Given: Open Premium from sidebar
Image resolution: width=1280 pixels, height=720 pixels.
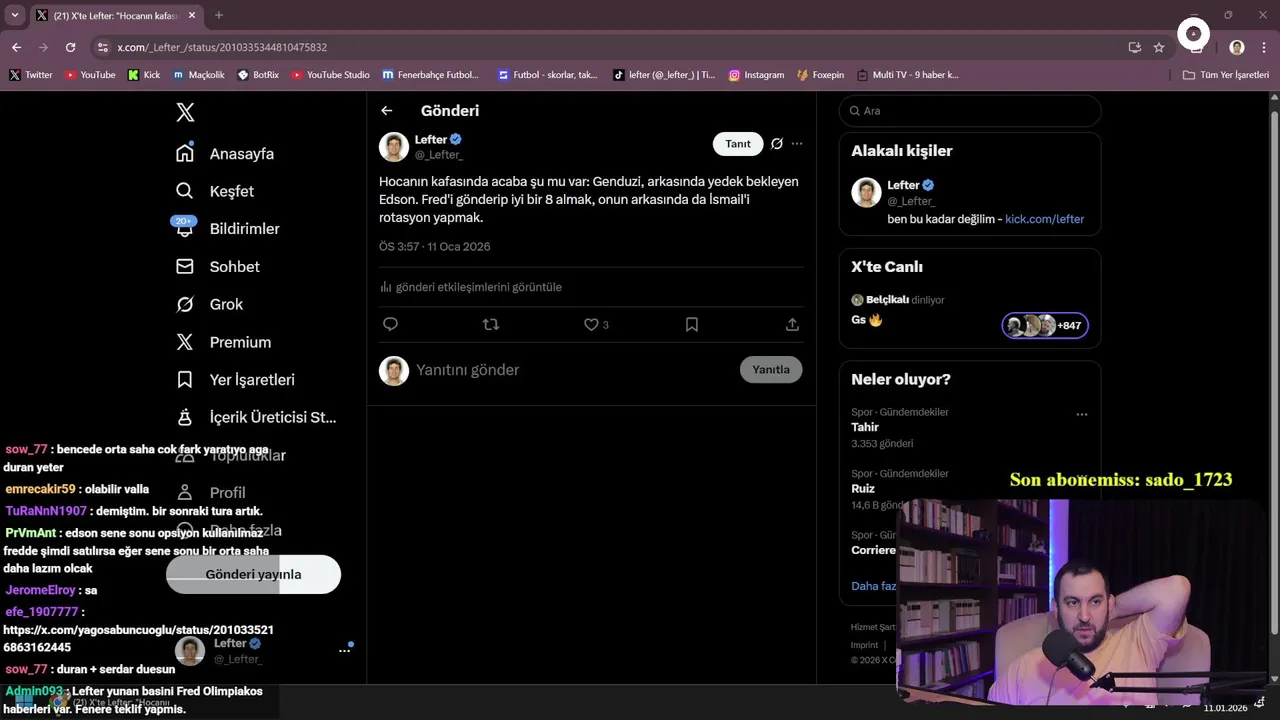Looking at the screenshot, I should click(224, 342).
